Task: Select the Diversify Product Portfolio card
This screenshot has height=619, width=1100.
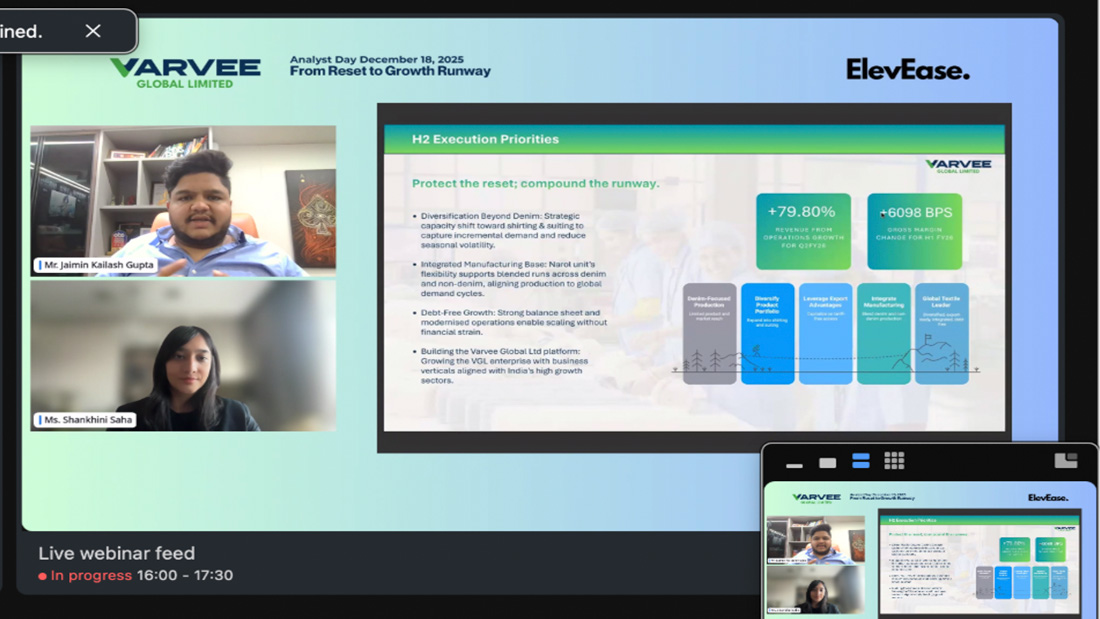Action: (x=768, y=333)
